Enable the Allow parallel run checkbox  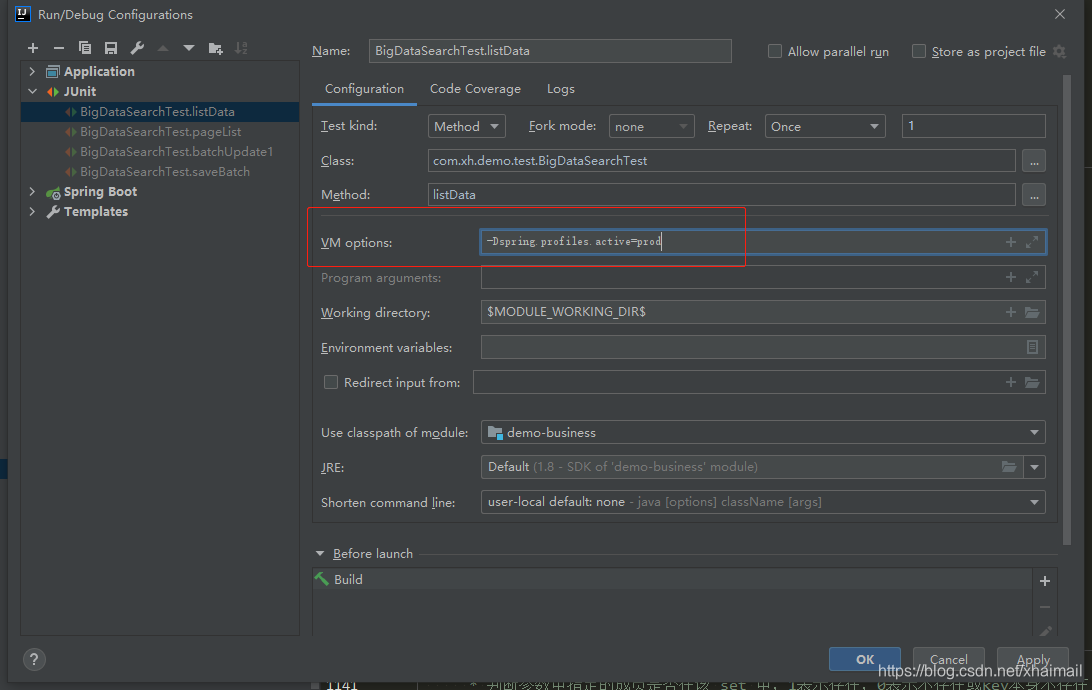(774, 52)
